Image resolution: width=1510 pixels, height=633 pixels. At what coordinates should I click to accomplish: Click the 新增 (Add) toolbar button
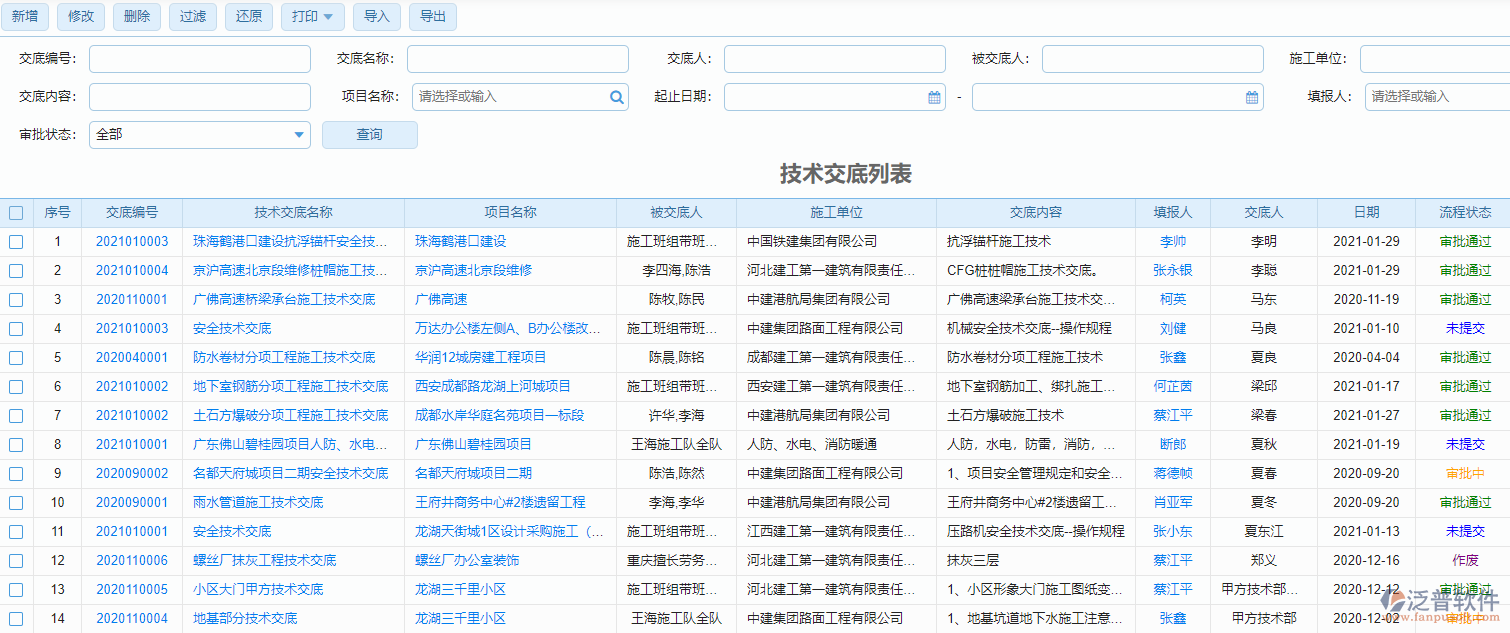(25, 16)
